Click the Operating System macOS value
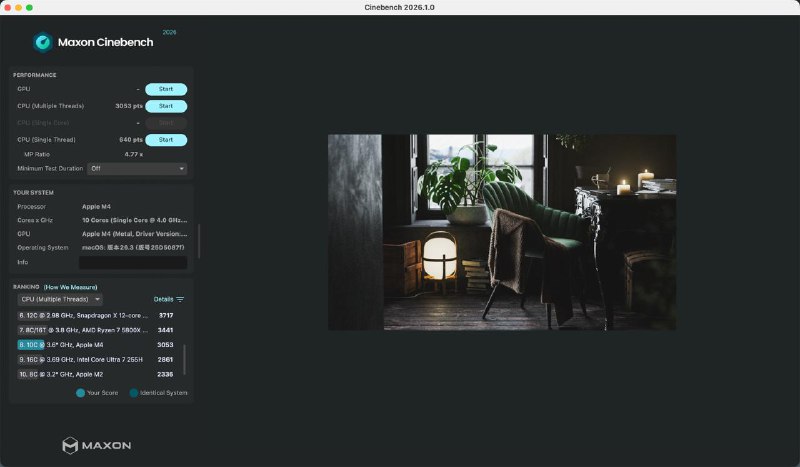The height and width of the screenshot is (467, 800). coord(133,248)
